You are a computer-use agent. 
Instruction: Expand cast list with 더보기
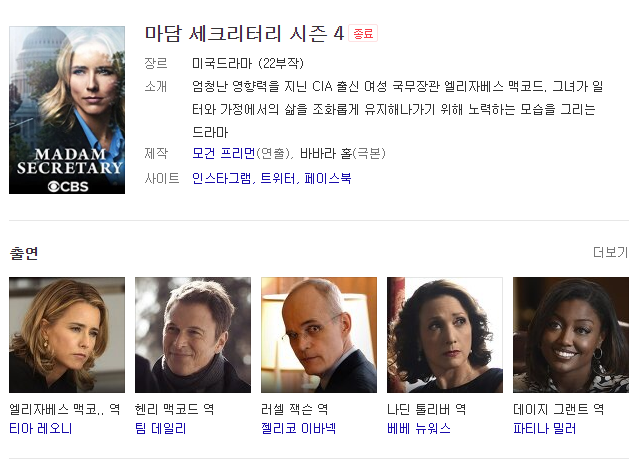coord(610,253)
